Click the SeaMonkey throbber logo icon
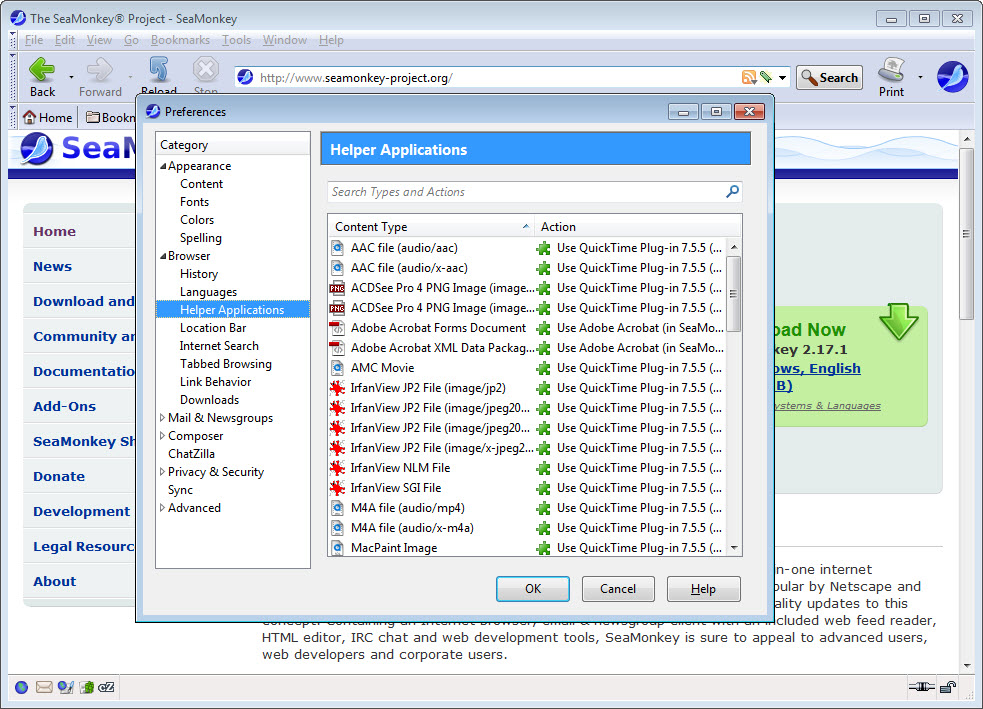Screen dimensions: 983x709 (x=952, y=76)
